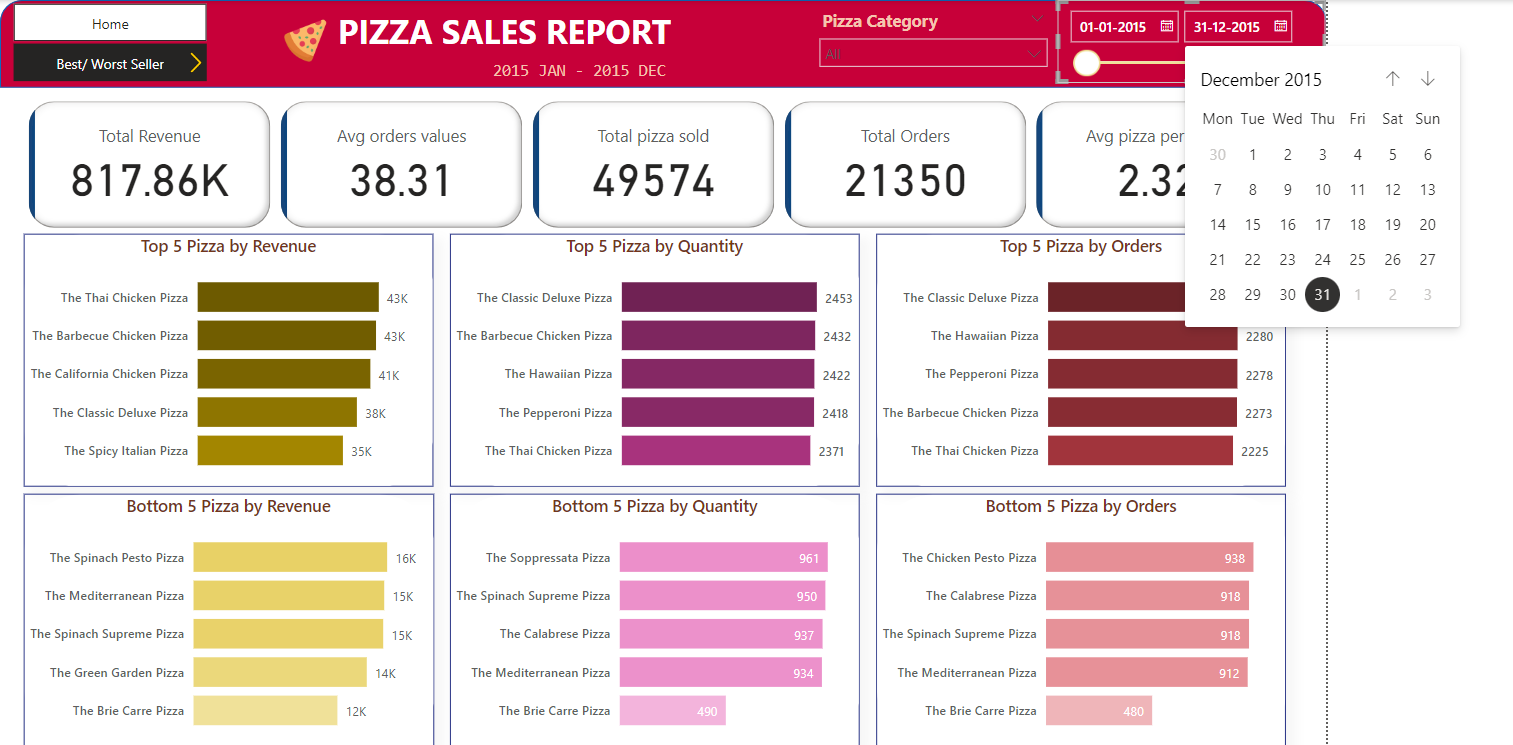This screenshot has height=745, width=1513.
Task: Select December 1 in the calendar
Action: 1252,154
